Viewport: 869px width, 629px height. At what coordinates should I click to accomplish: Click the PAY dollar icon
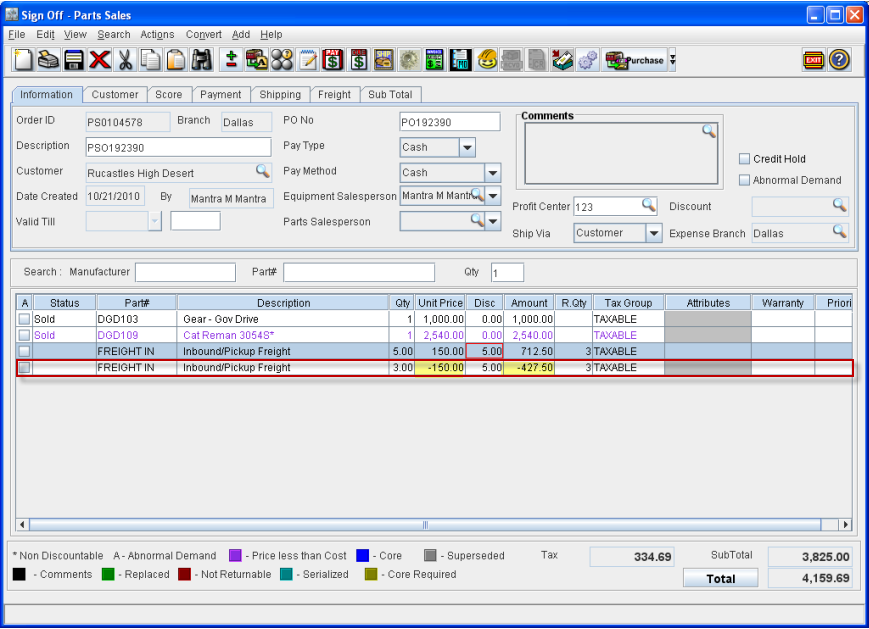(333, 60)
